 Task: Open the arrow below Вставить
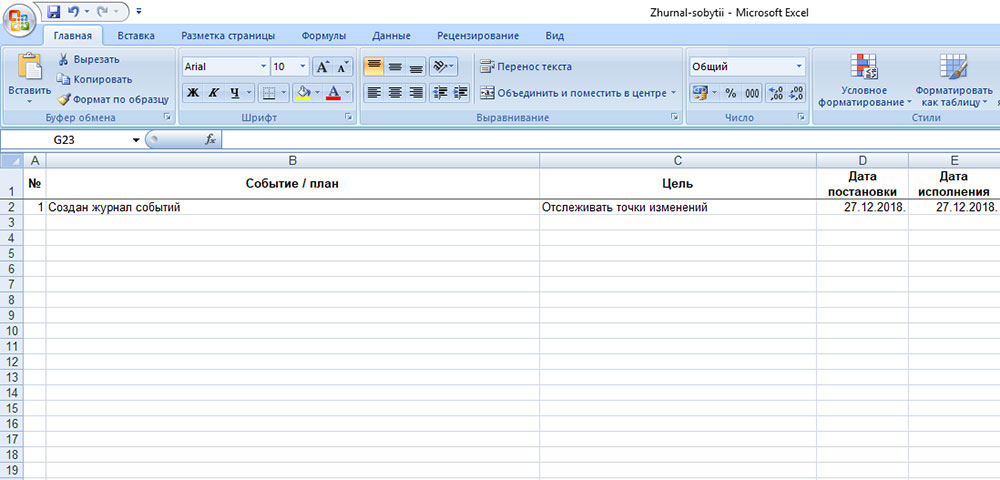(29, 101)
